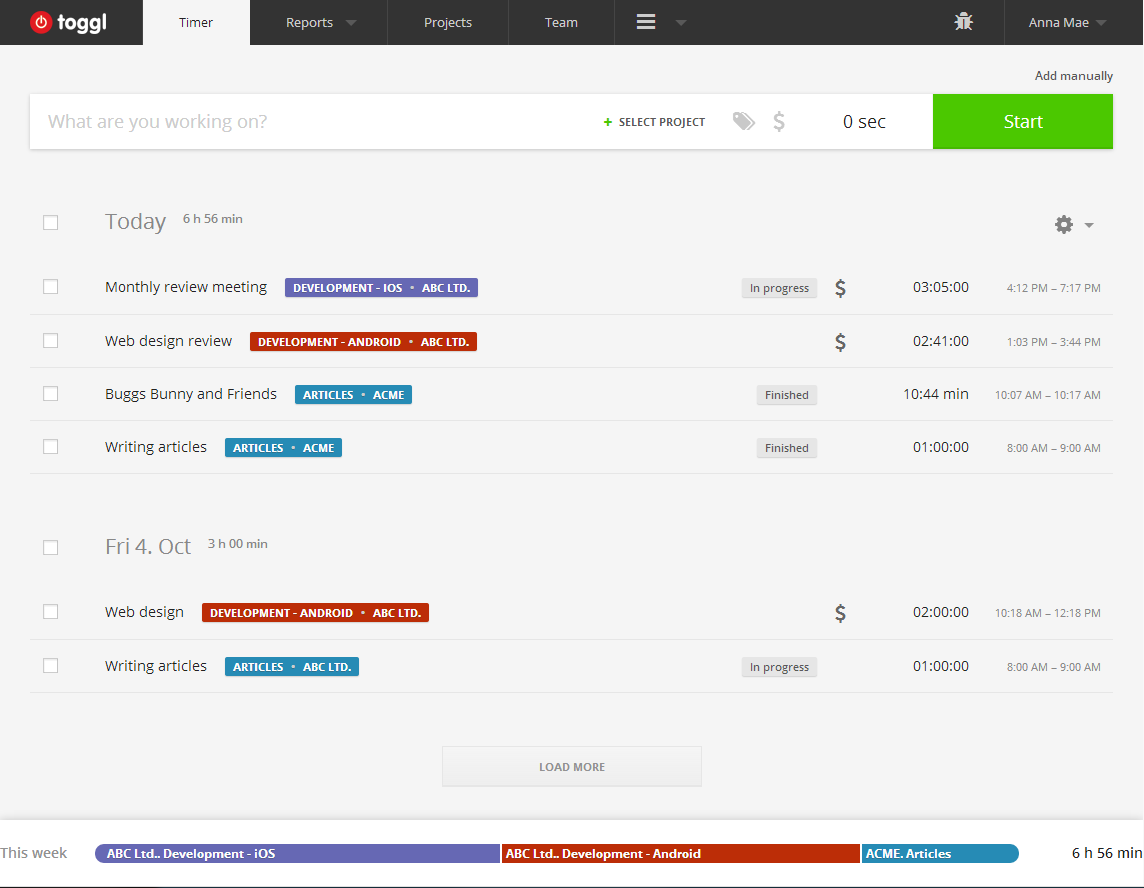The height and width of the screenshot is (888, 1144).
Task: Click the Add manually link
Action: [x=1073, y=76]
